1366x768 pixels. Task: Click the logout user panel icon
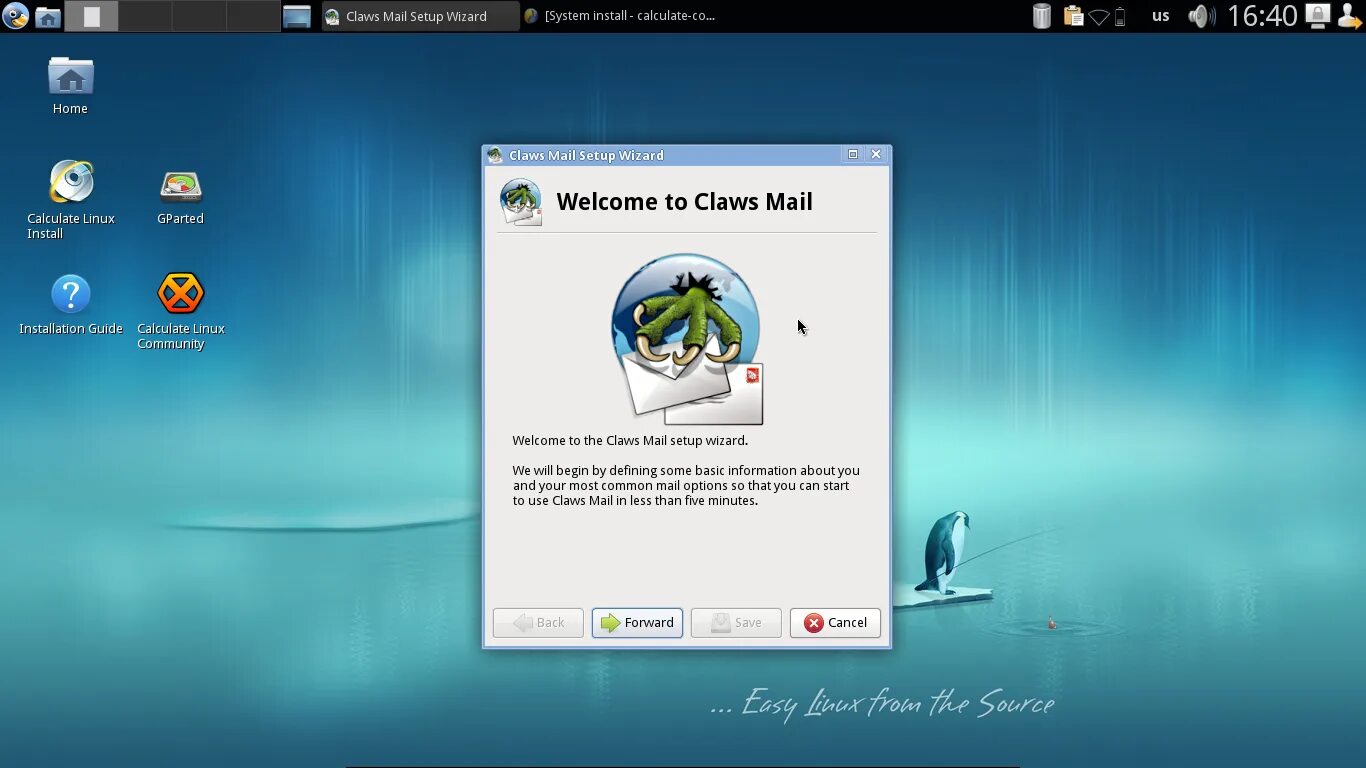coord(1349,16)
